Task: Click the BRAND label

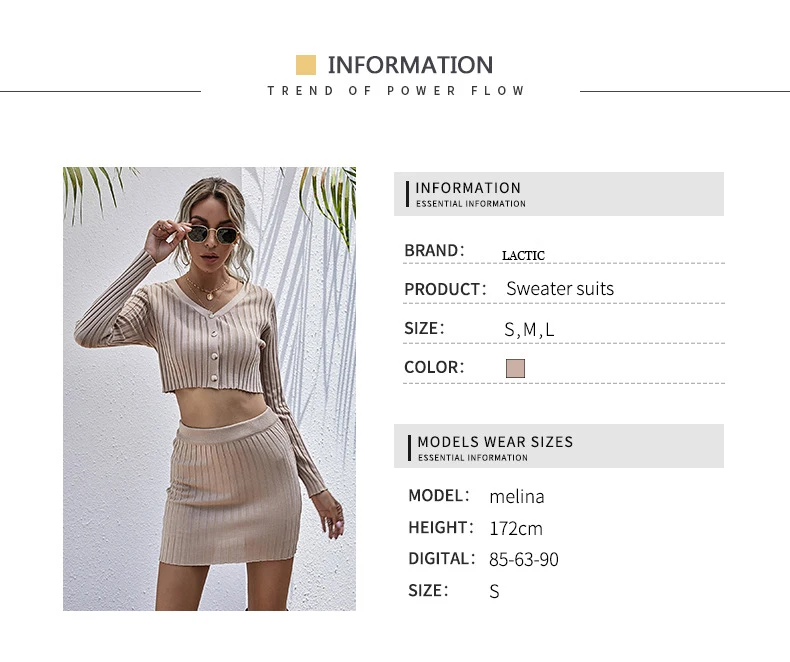Action: (x=434, y=250)
